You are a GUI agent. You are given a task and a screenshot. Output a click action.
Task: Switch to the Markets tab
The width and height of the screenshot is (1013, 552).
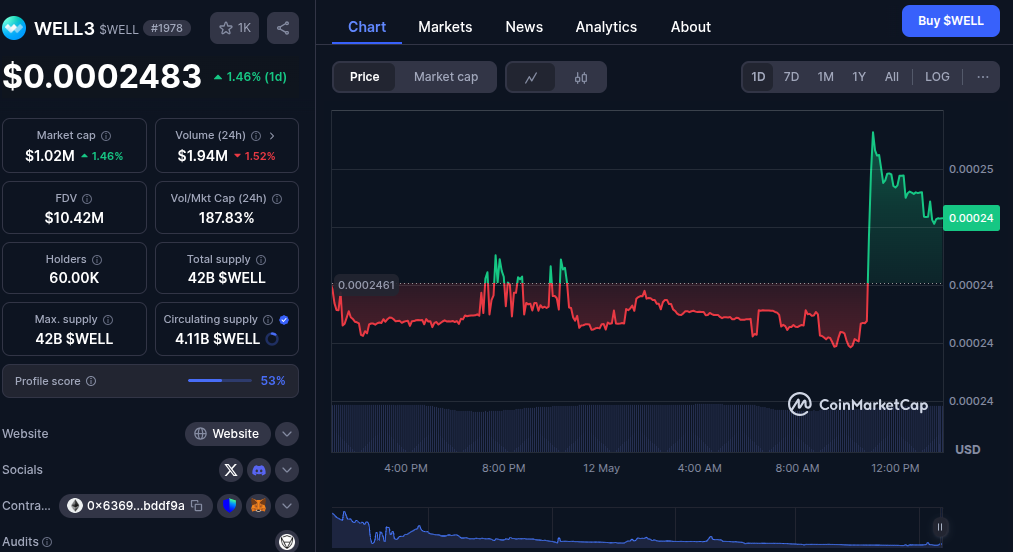click(x=445, y=27)
